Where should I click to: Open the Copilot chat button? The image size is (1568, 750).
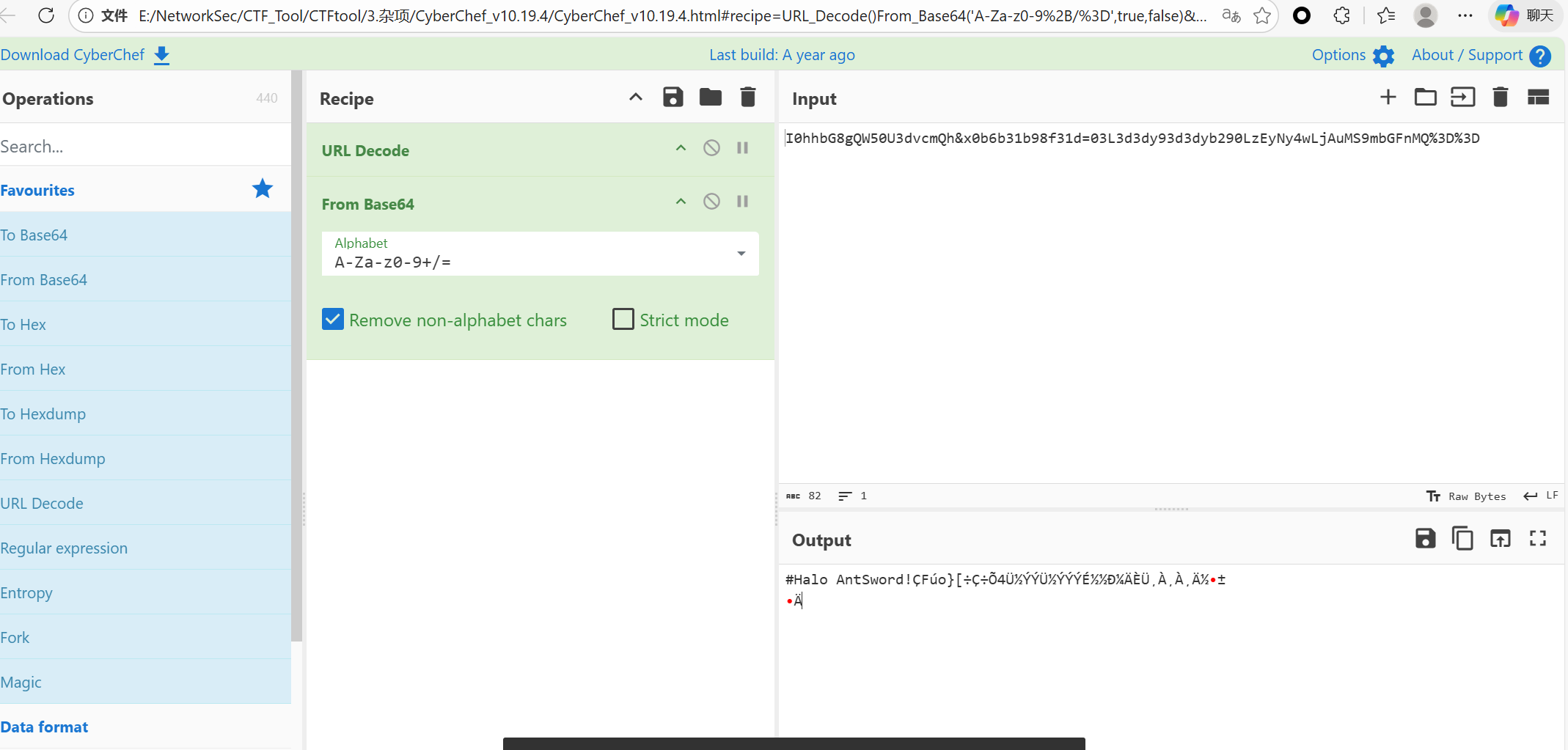point(1525,15)
